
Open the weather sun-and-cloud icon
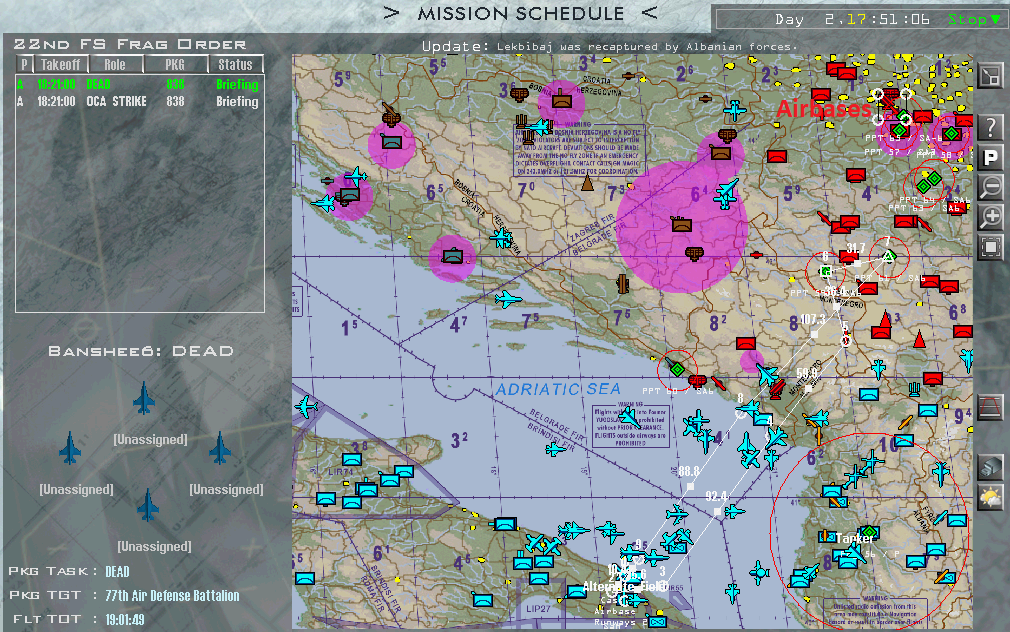coord(990,497)
